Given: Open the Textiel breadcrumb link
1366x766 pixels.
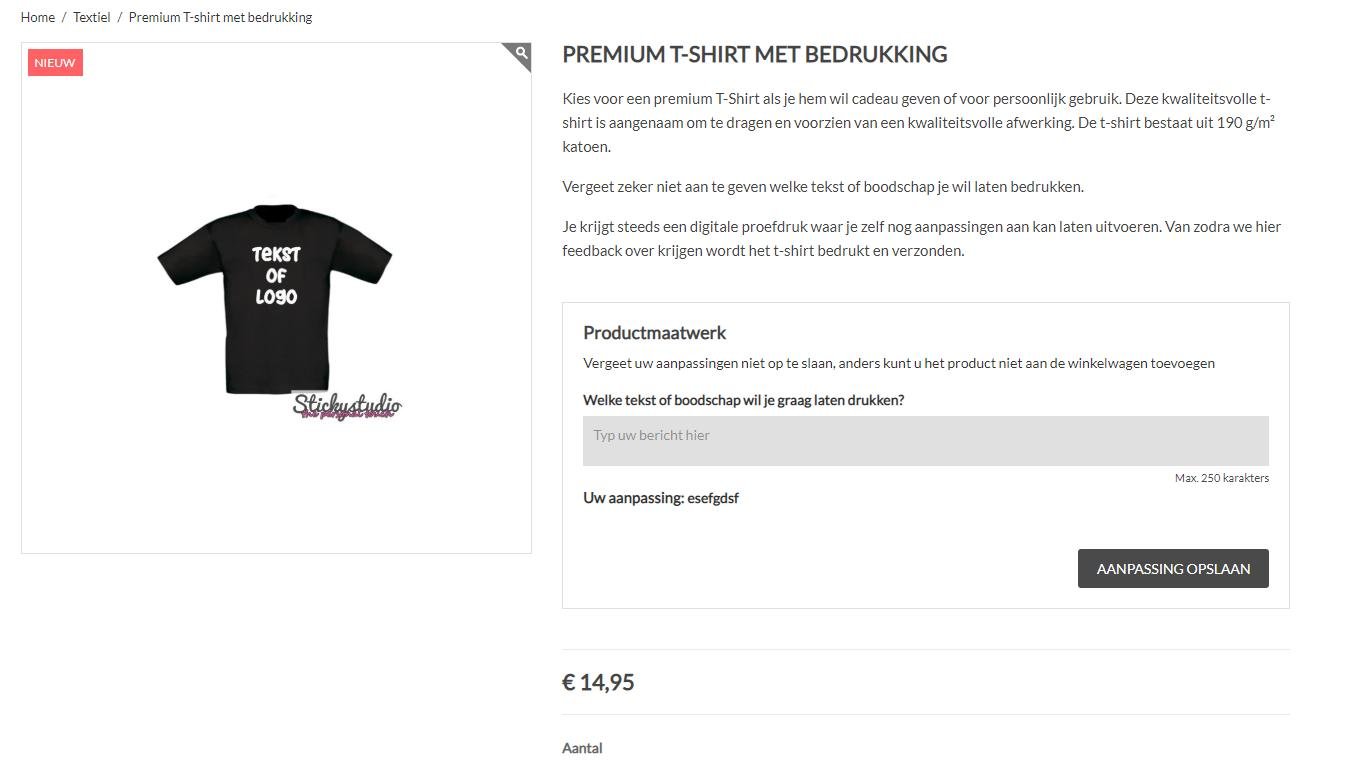Looking at the screenshot, I should click(x=92, y=17).
